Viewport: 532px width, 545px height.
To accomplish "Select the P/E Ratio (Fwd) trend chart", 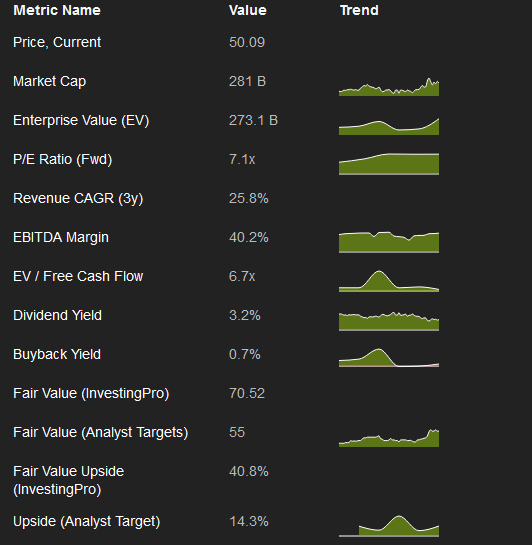I will point(389,164).
